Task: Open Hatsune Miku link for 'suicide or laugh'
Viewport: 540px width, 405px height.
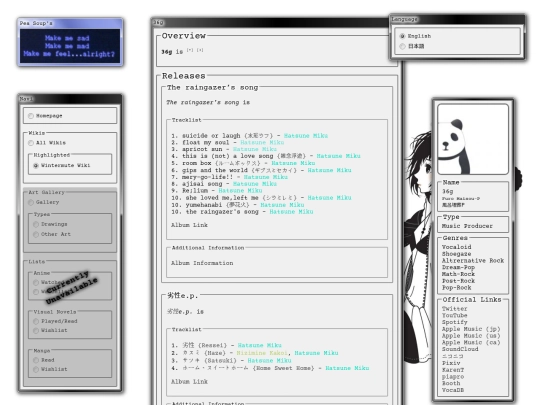Action: pos(306,136)
